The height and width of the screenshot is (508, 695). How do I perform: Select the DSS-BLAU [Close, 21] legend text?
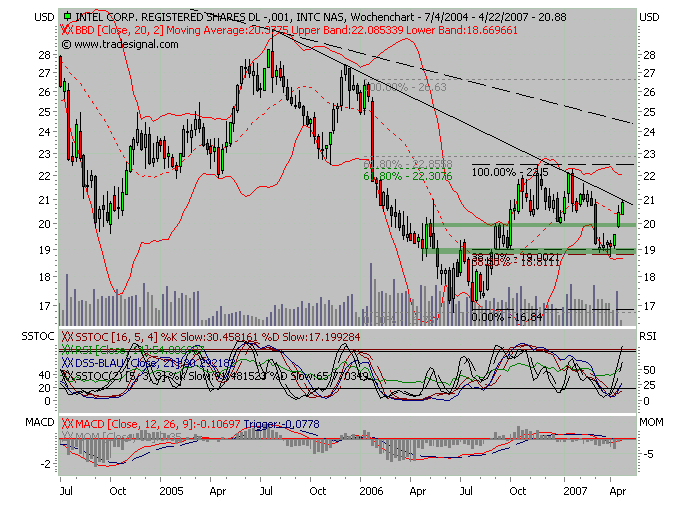click(155, 363)
